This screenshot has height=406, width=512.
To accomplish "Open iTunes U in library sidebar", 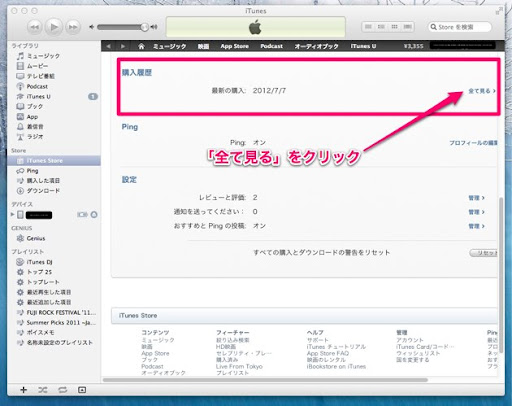I will (38, 96).
